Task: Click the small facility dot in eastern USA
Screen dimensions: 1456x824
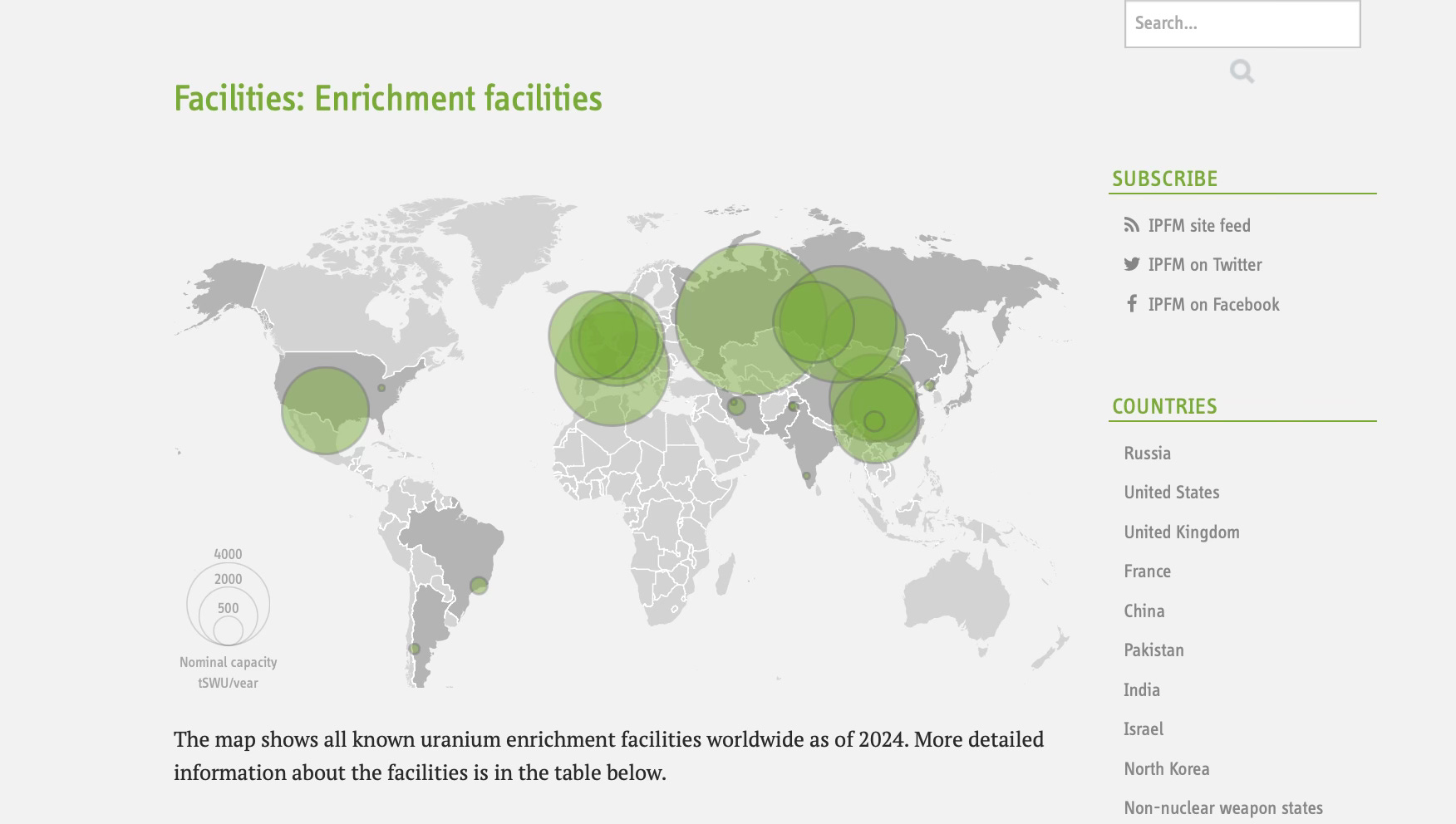Action: (x=381, y=388)
